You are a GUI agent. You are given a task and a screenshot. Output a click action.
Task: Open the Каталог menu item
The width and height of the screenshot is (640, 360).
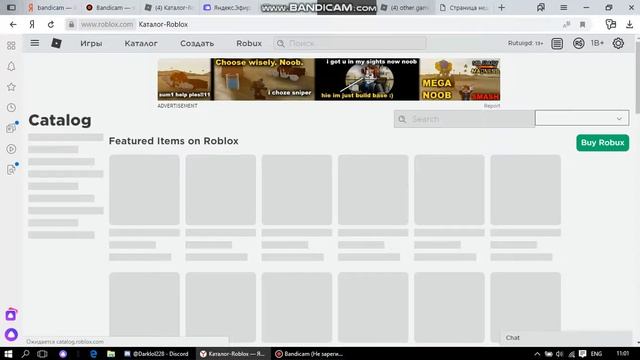pos(141,43)
